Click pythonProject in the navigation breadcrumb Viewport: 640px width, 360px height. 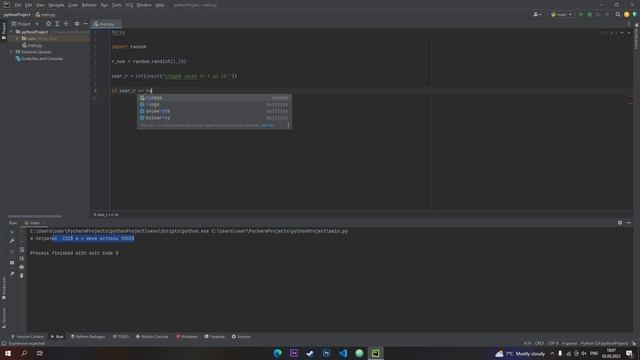click(17, 14)
